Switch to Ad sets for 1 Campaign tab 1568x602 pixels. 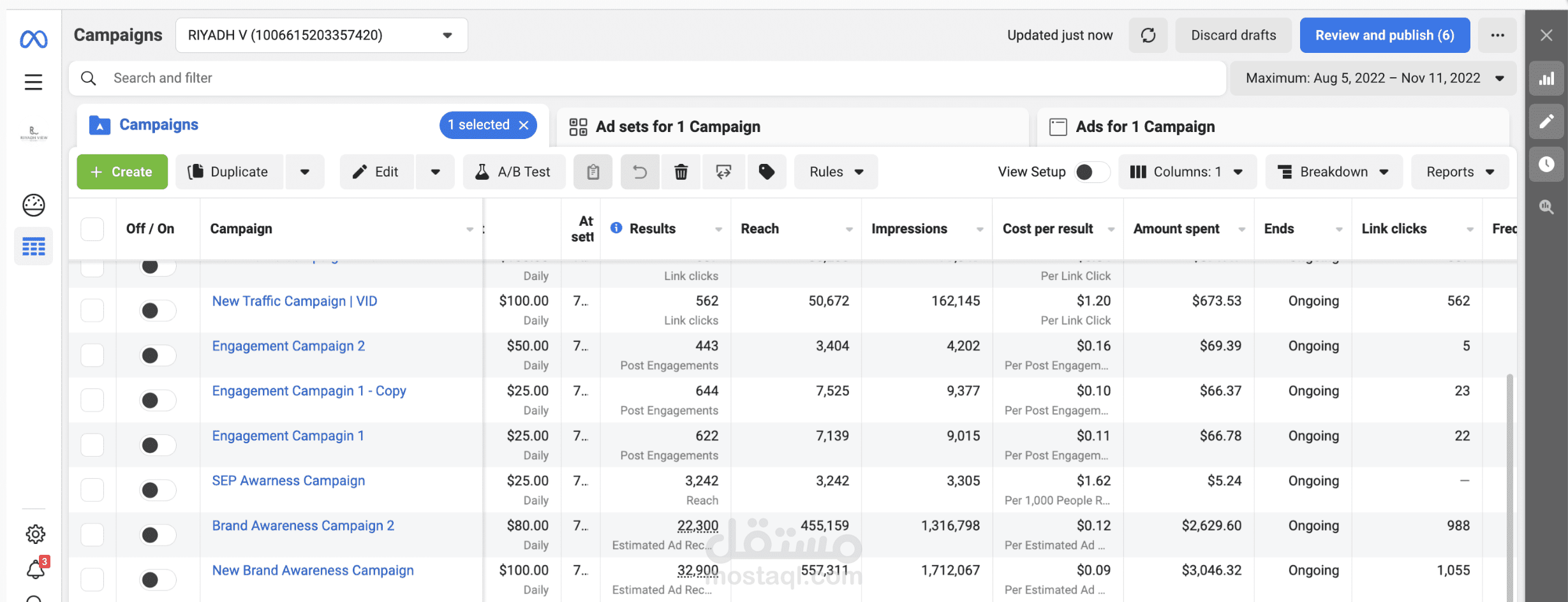677,127
